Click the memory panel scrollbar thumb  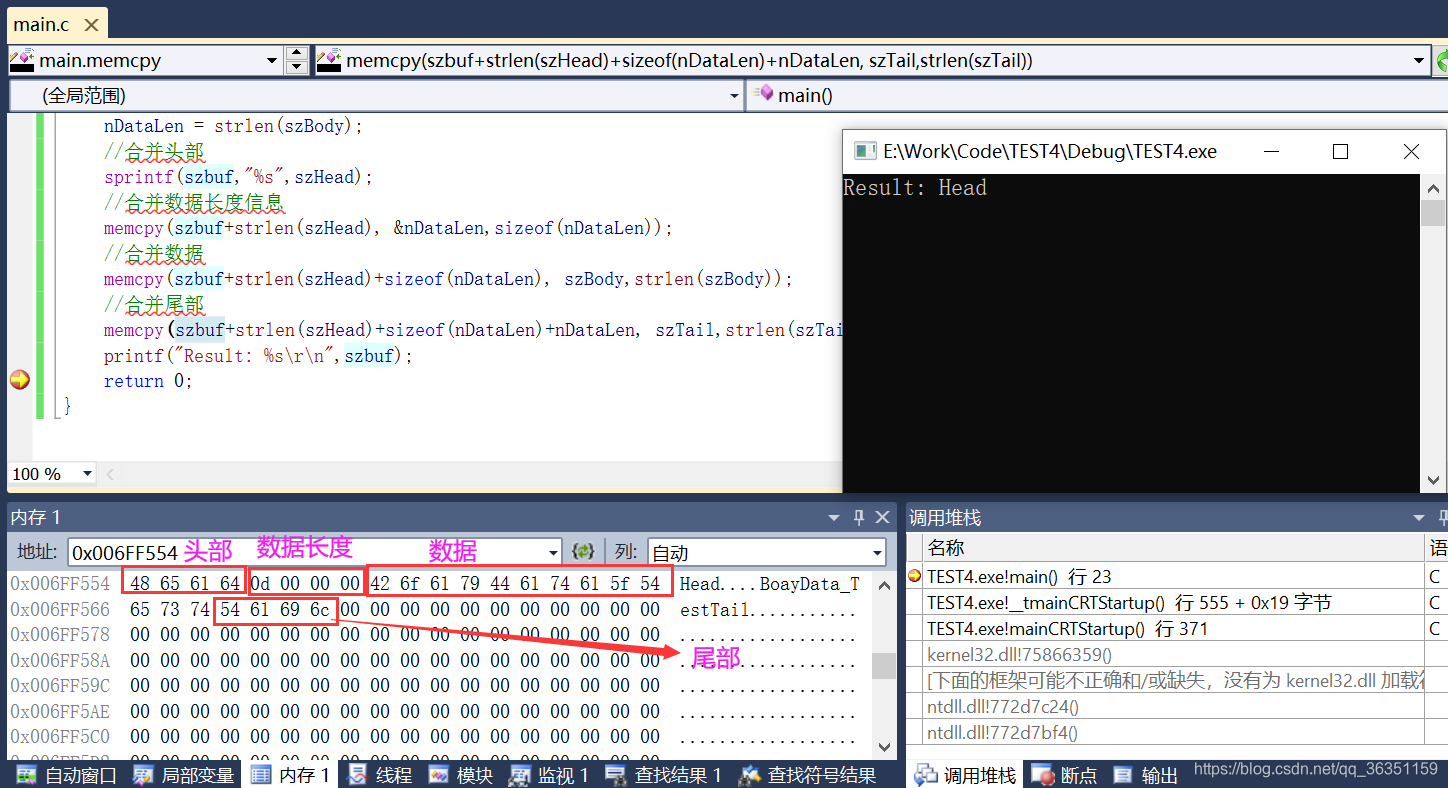(x=884, y=666)
